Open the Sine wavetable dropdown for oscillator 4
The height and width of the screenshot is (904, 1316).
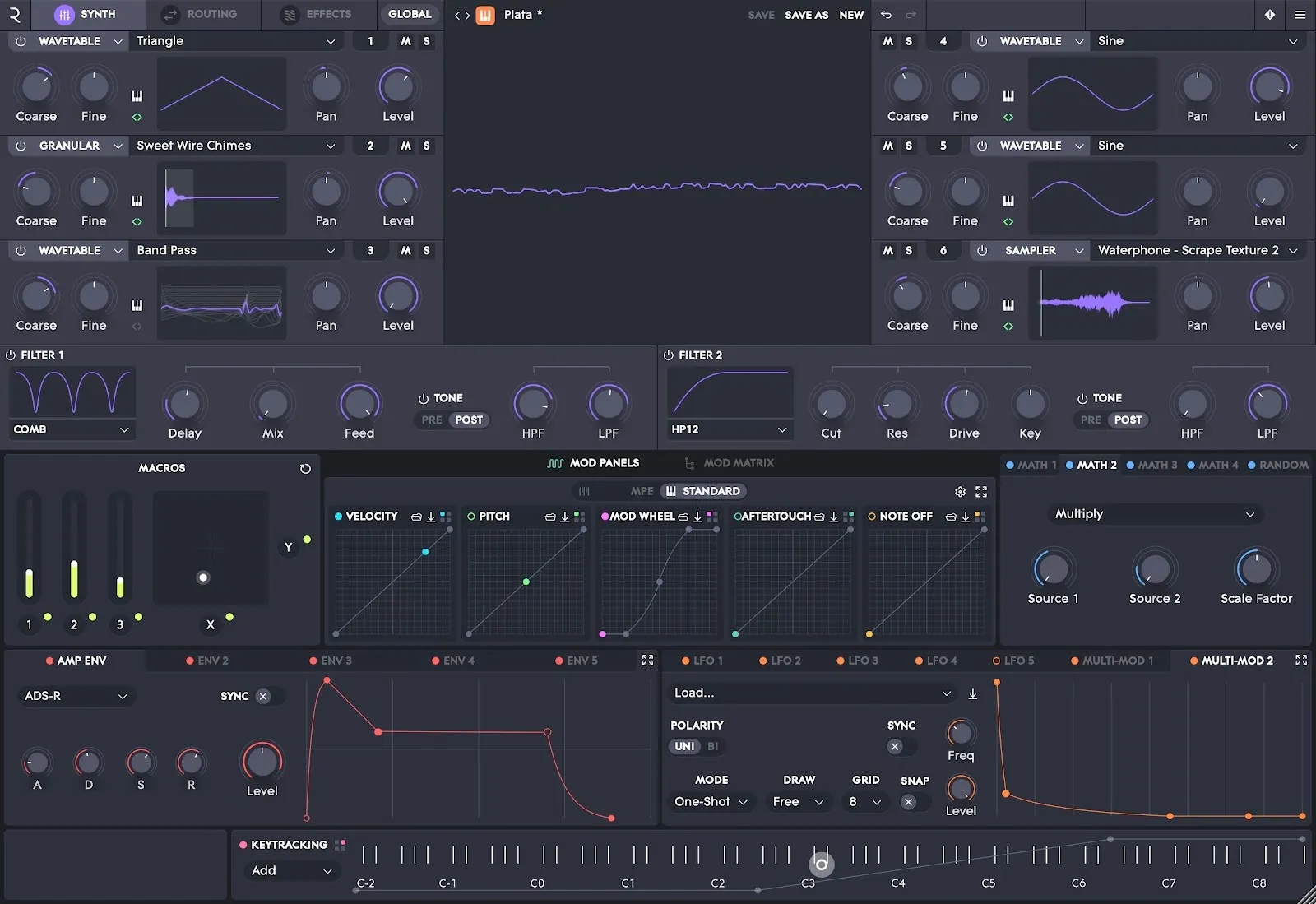1198,40
